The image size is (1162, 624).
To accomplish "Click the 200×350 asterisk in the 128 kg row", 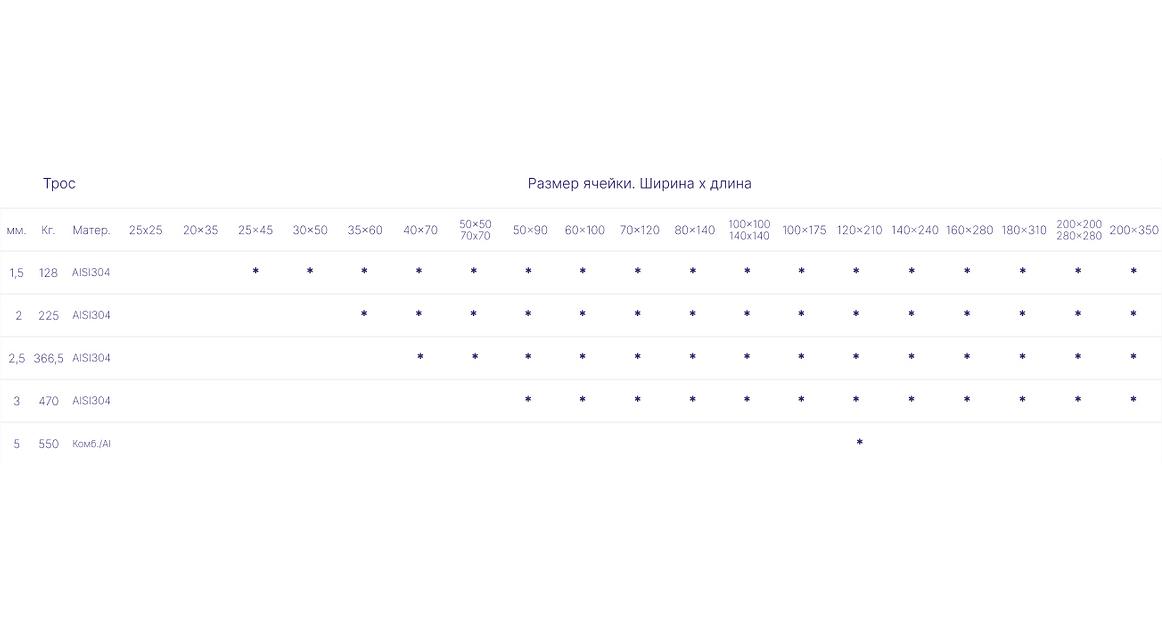I will 1133,272.
